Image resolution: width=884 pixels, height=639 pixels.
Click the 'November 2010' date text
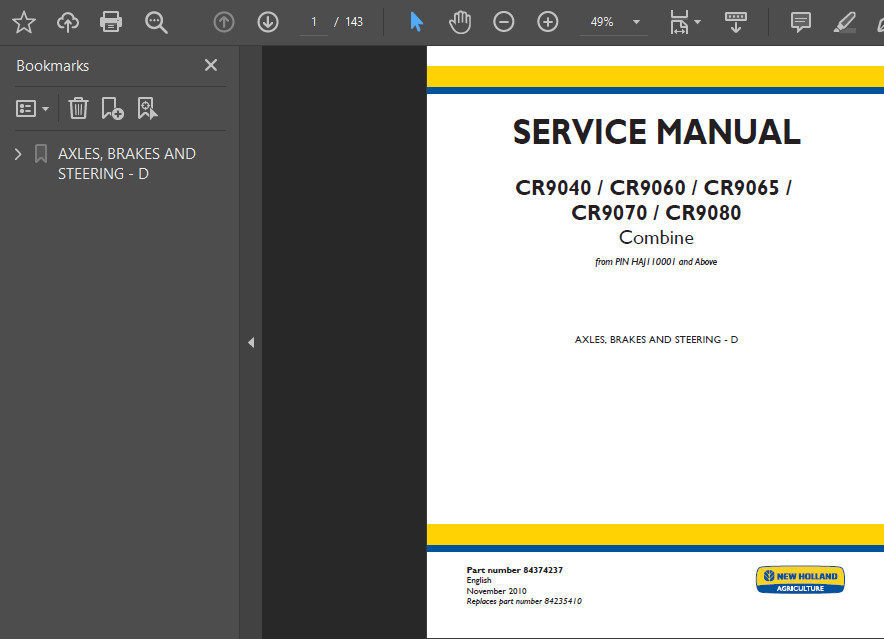(497, 591)
